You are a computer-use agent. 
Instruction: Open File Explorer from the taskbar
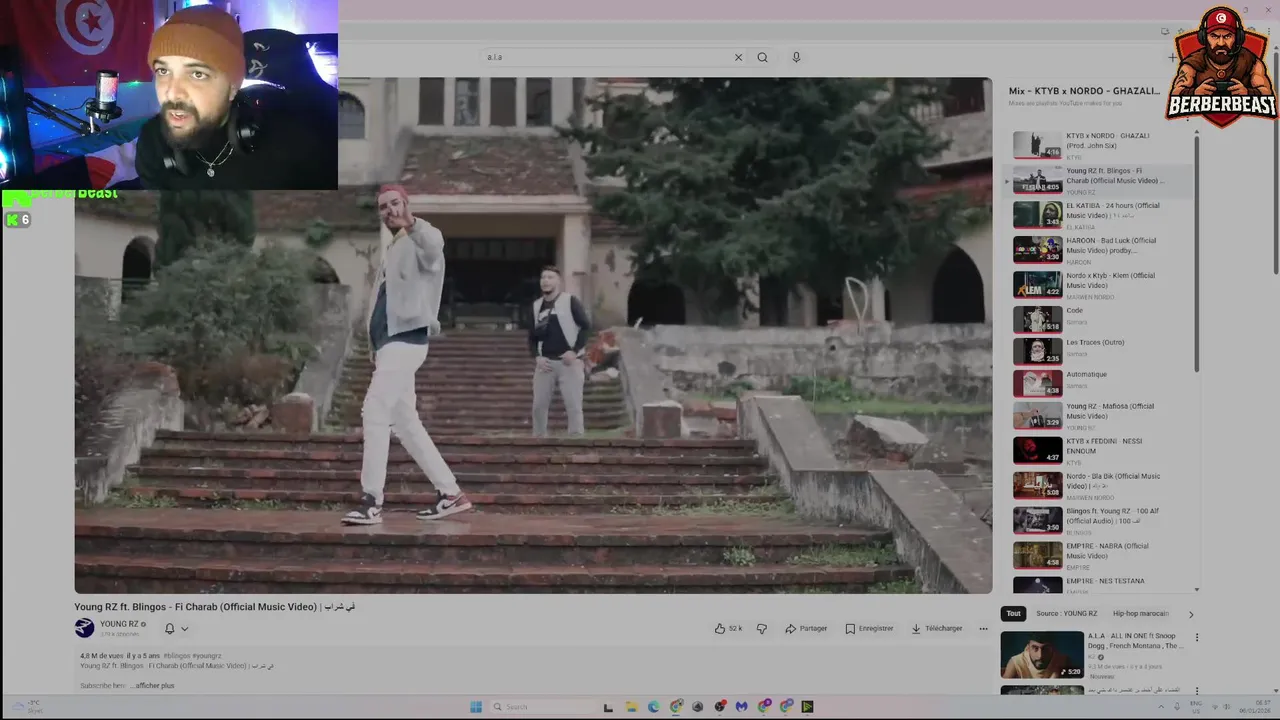[x=631, y=706]
